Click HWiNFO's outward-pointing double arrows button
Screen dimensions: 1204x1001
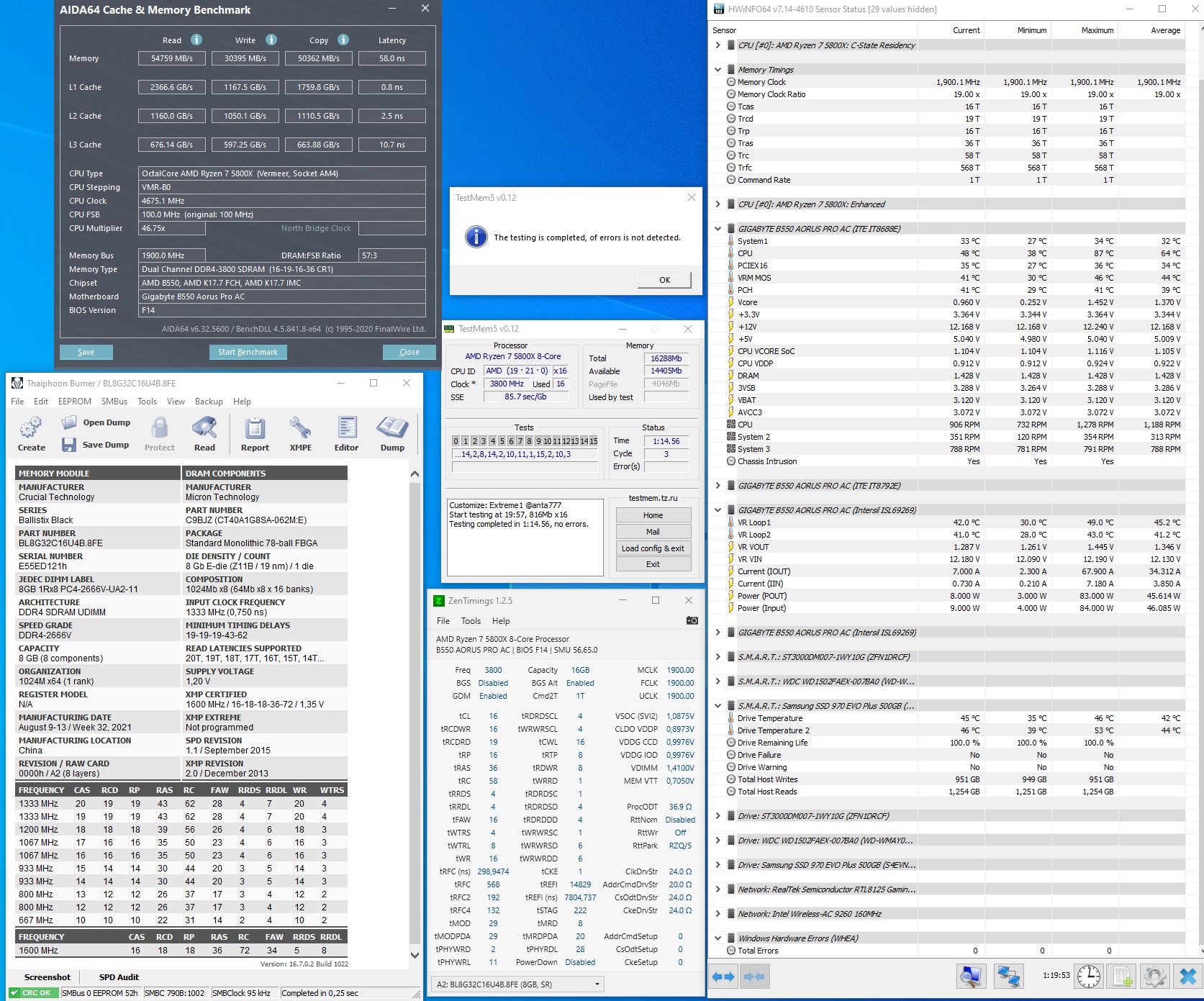pos(723,977)
